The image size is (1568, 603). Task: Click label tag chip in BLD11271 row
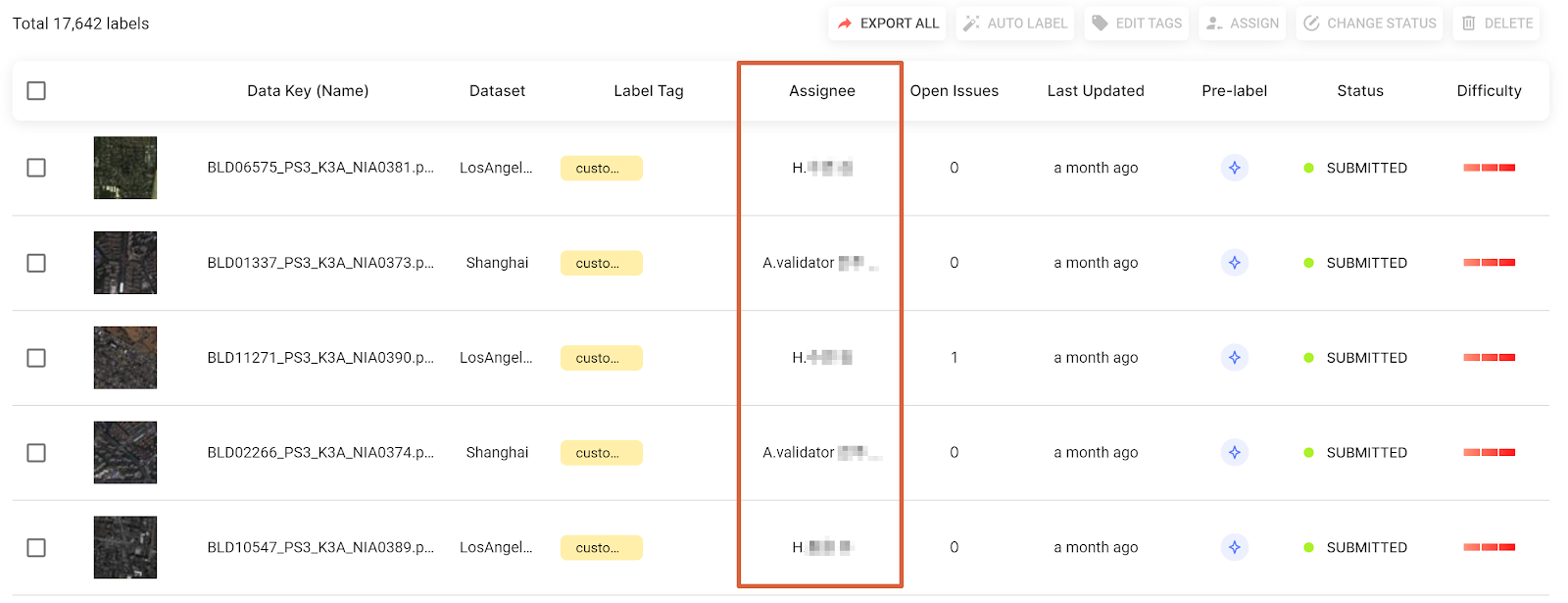[602, 359]
